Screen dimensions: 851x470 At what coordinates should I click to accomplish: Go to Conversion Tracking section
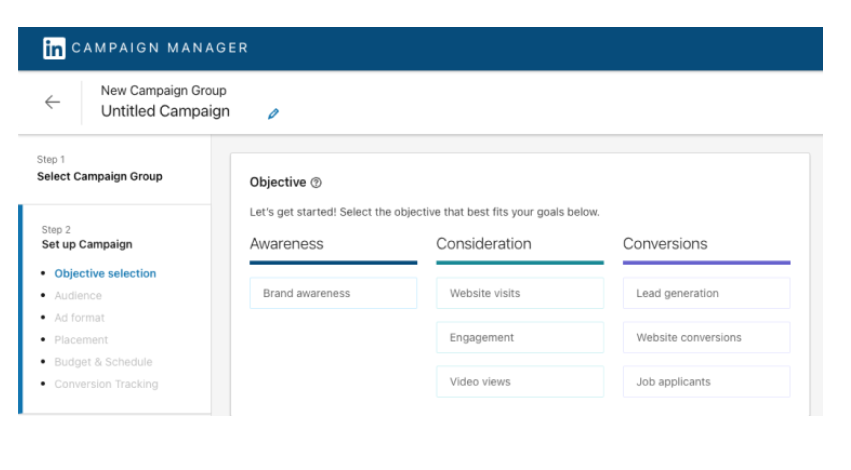[x=106, y=384]
